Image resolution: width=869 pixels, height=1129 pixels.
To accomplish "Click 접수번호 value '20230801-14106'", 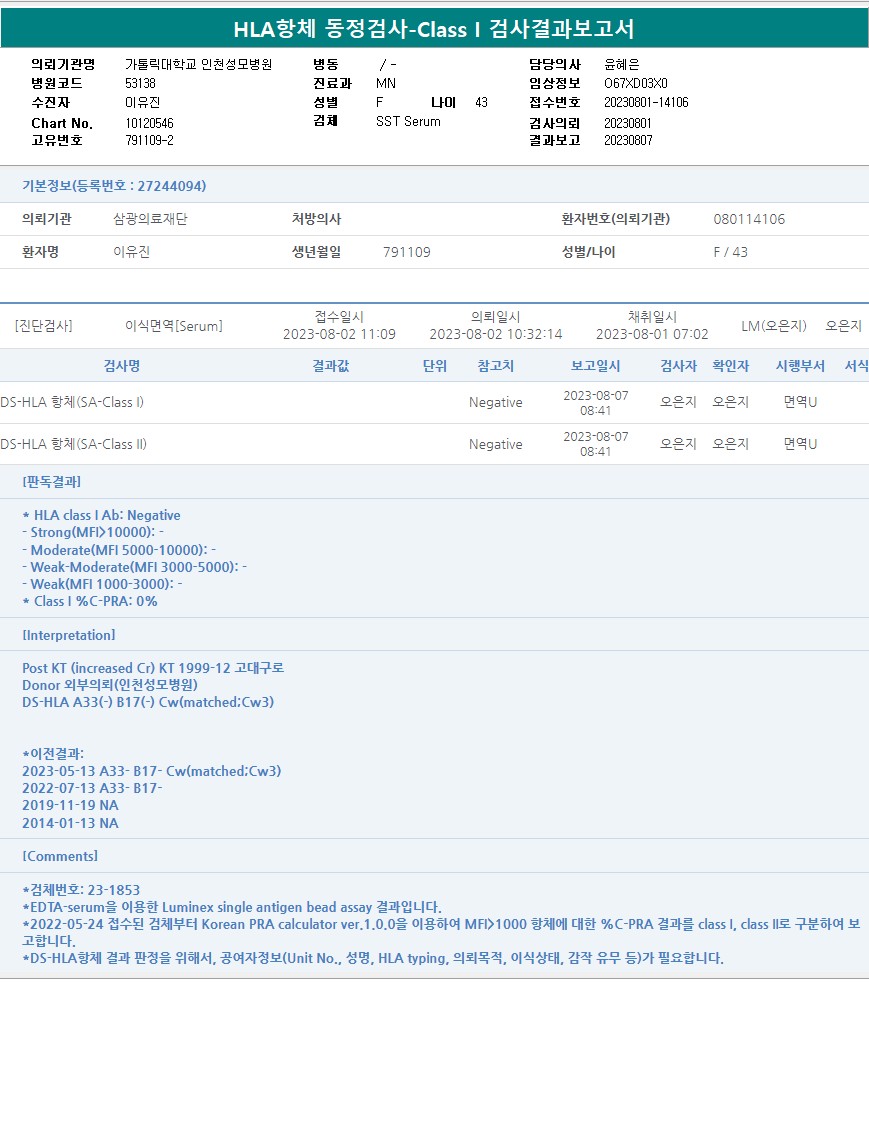I will [646, 102].
